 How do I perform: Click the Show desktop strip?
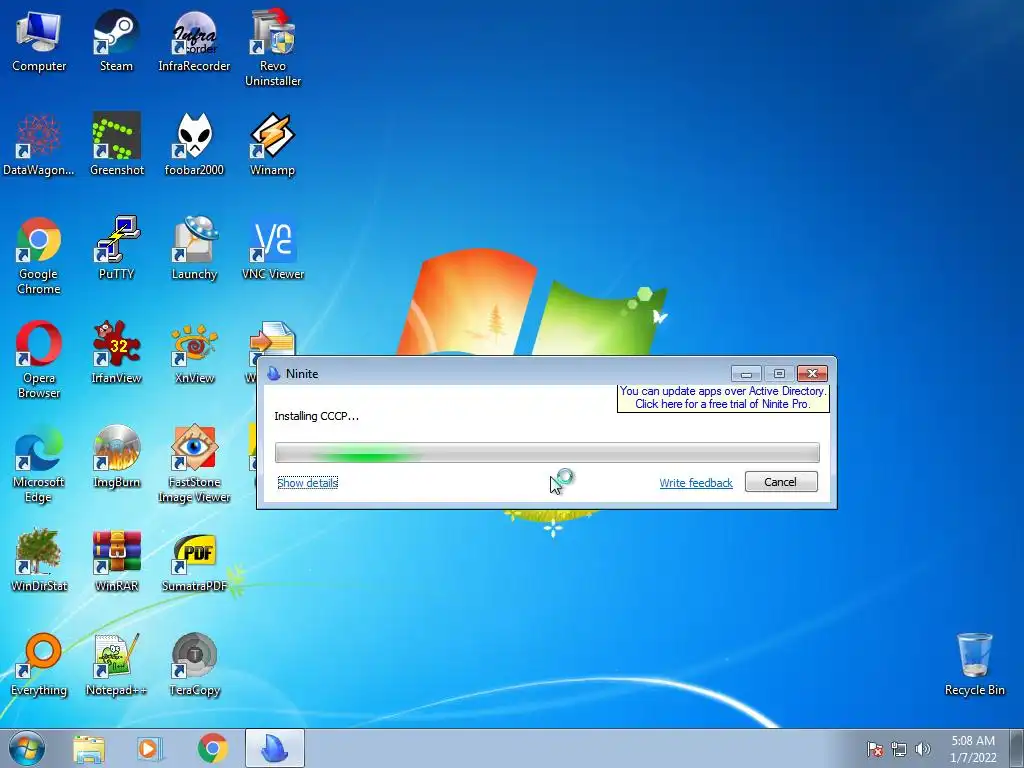pyautogui.click(x=1018, y=749)
